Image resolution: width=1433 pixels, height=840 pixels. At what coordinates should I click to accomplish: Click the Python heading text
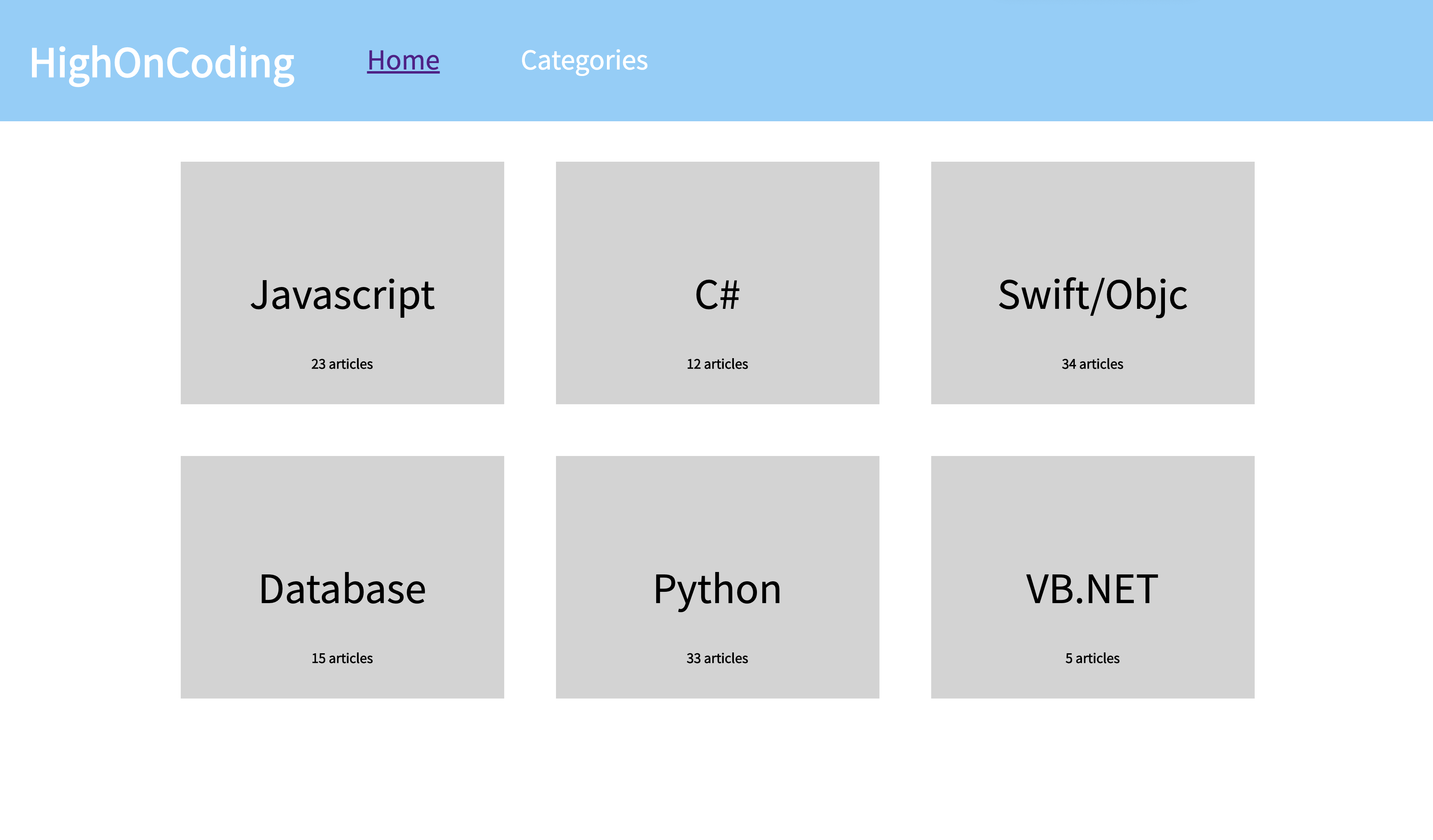(717, 589)
